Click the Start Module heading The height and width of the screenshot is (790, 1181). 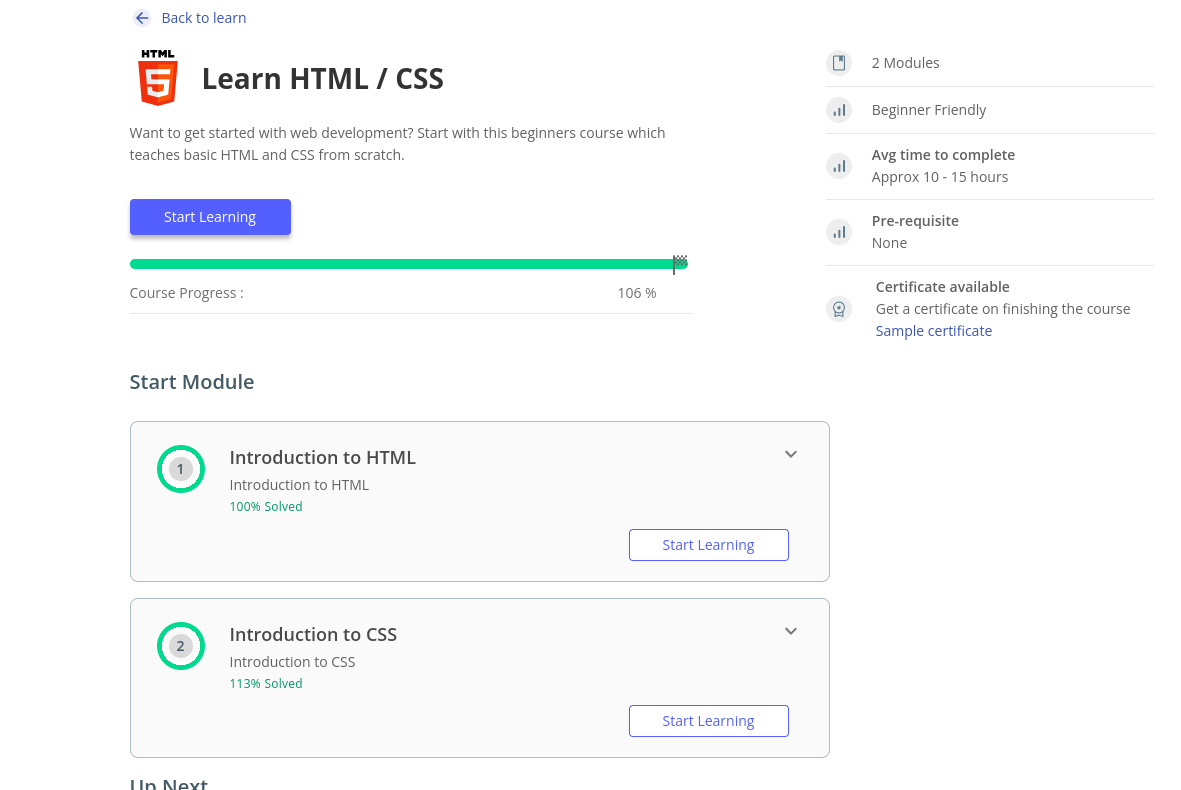(x=192, y=382)
